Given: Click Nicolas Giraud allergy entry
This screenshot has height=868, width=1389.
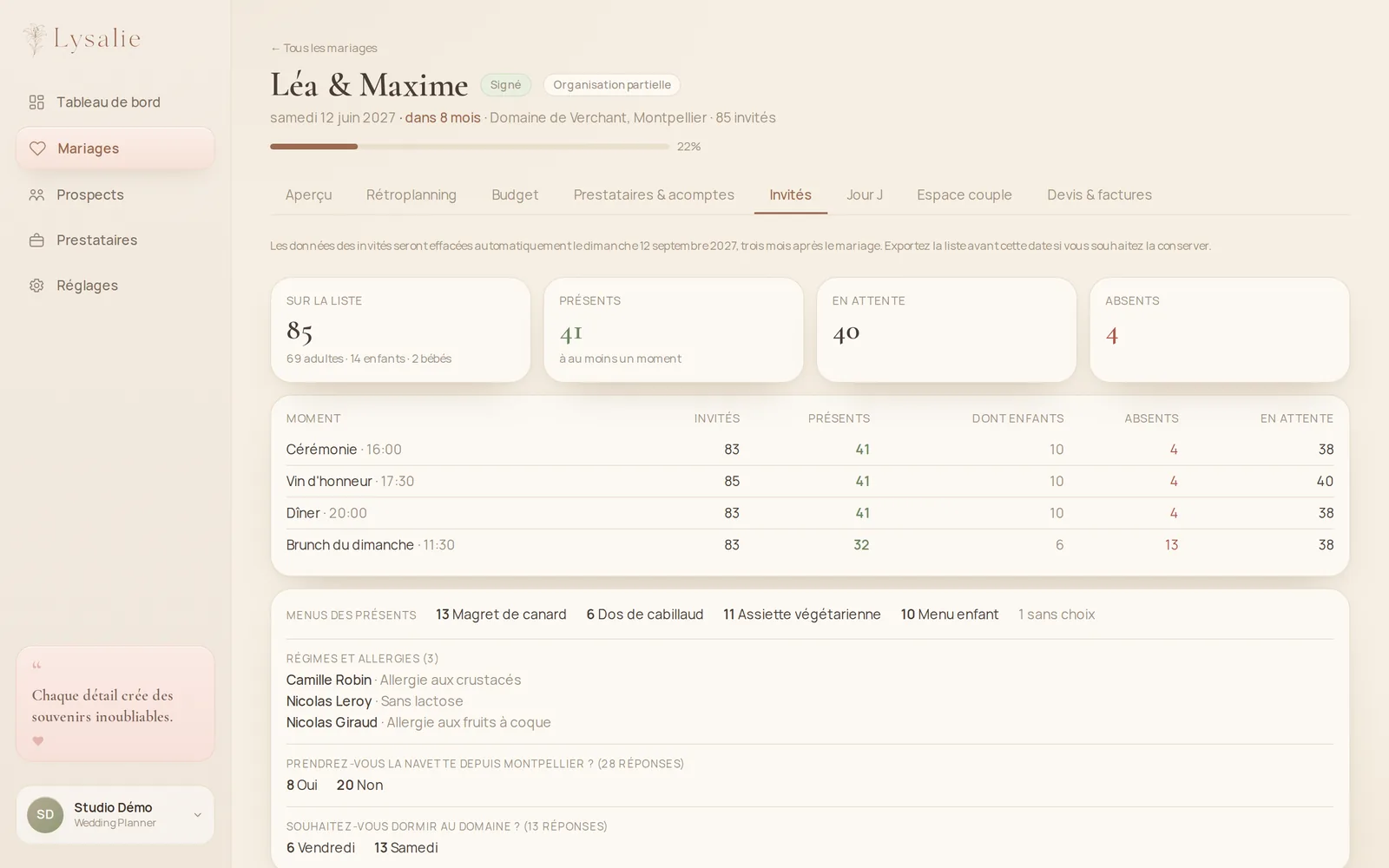Looking at the screenshot, I should 418,722.
